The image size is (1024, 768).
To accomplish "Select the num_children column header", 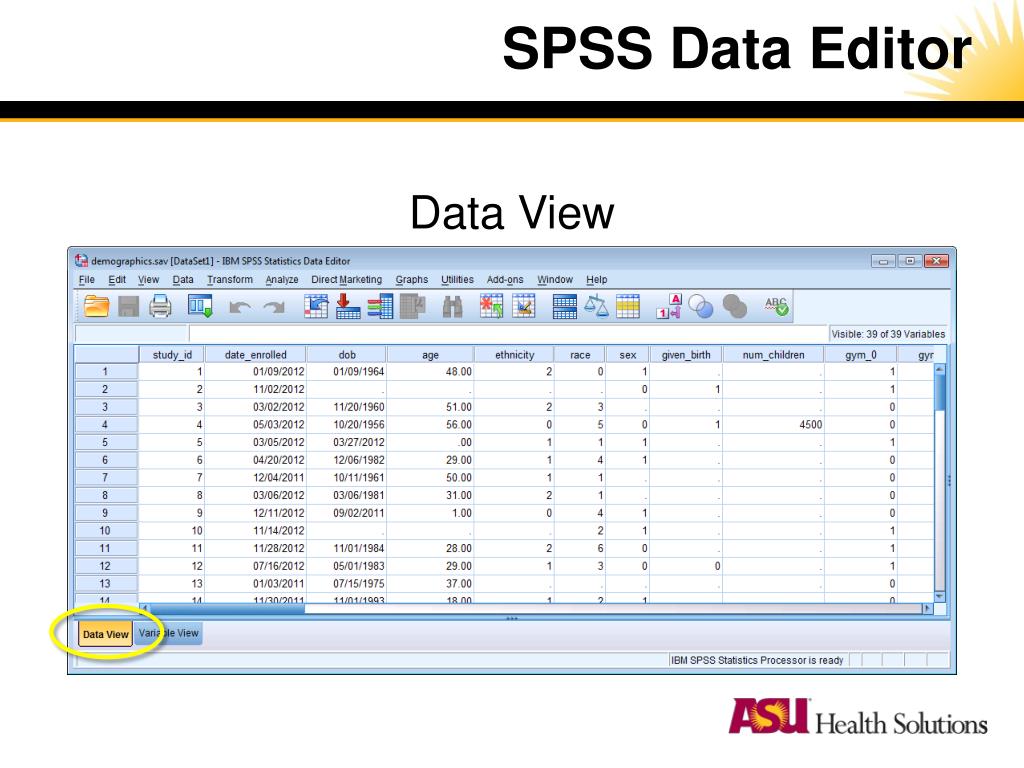I will 773,355.
